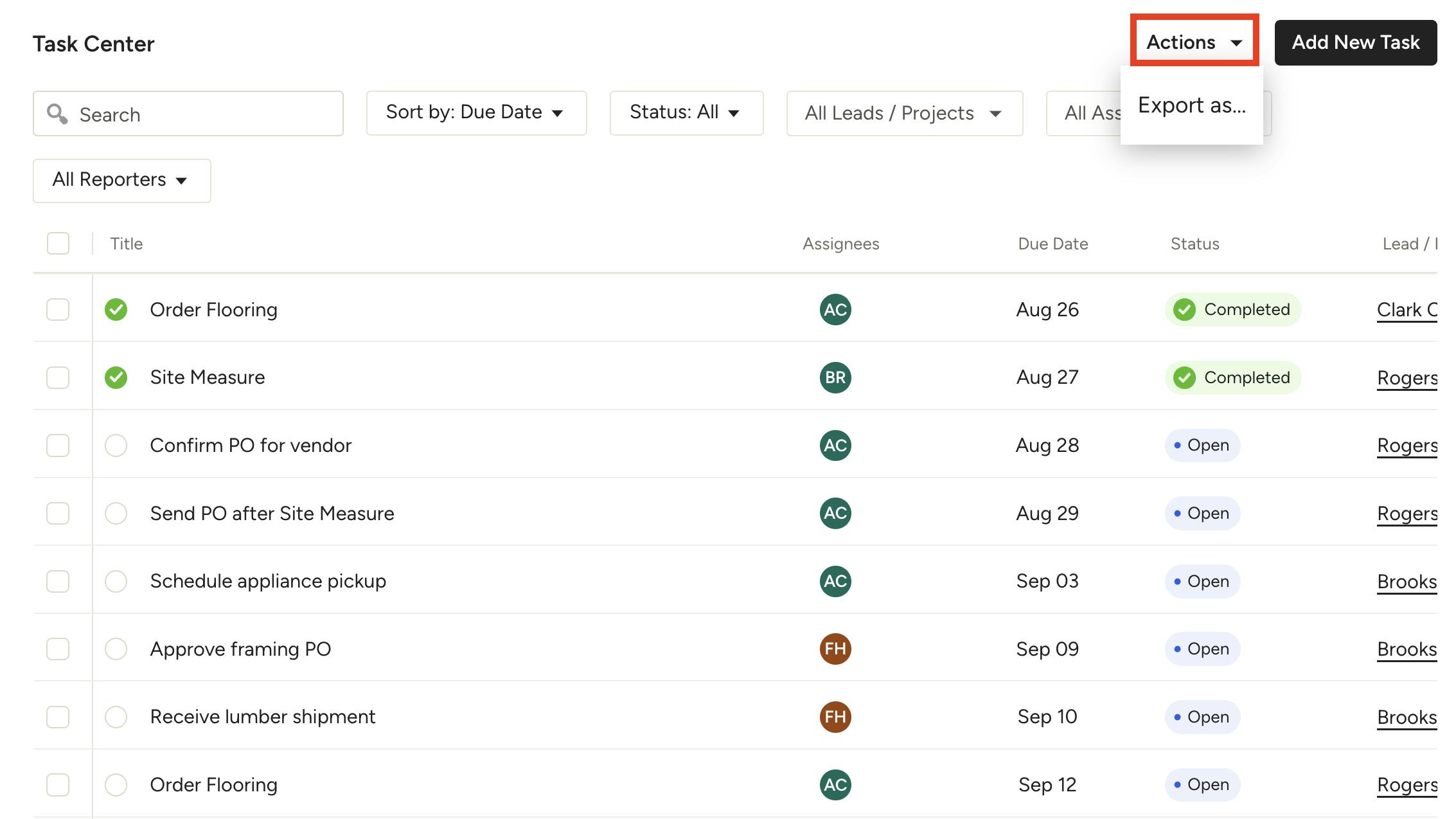This screenshot has width=1456, height=819.
Task: Open the Sort by: Due Date dropdown
Action: pos(475,113)
